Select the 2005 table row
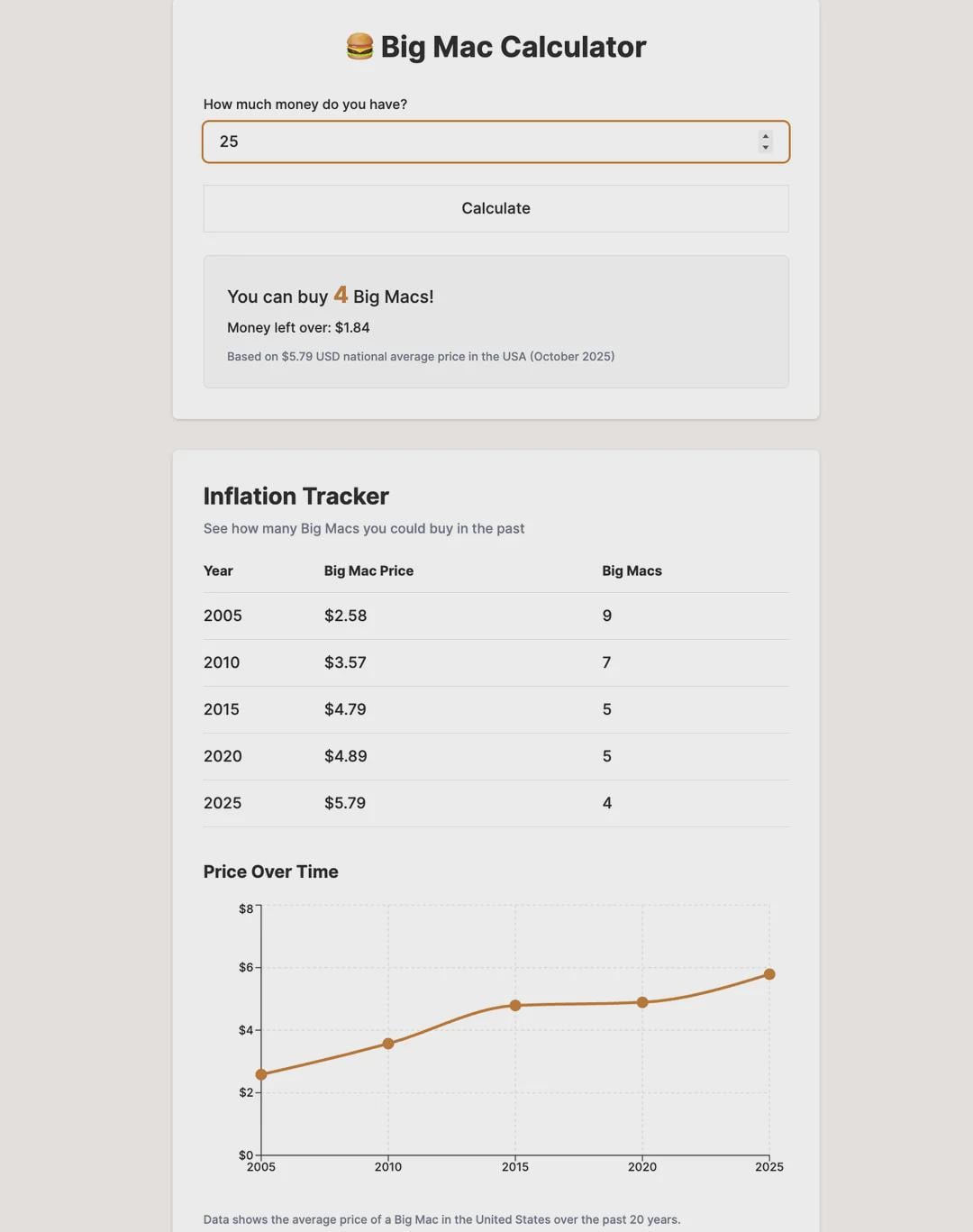The height and width of the screenshot is (1232, 973). 496,616
